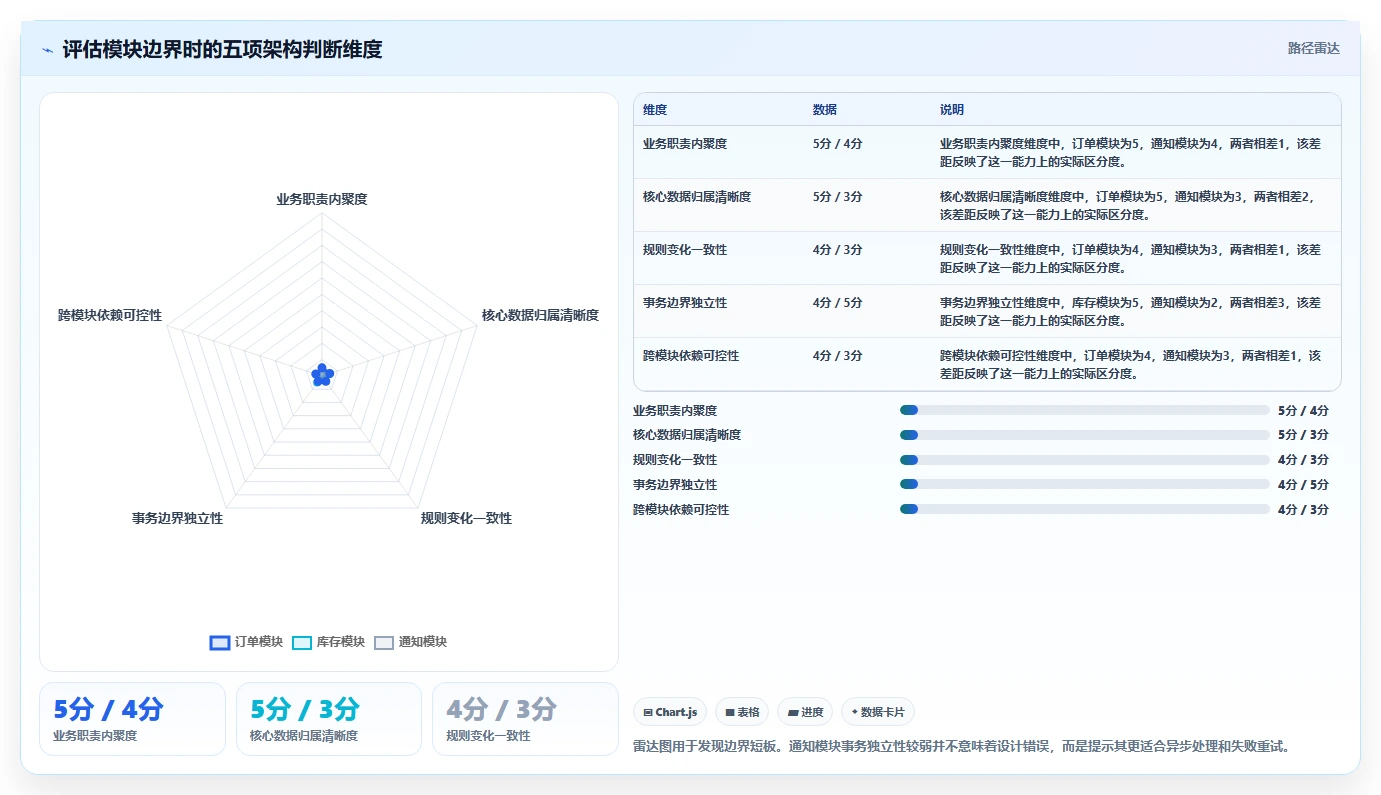Screen dimensions: 1381x795
Task: Click progress list label 规则变化一致性
Action: 675,461
